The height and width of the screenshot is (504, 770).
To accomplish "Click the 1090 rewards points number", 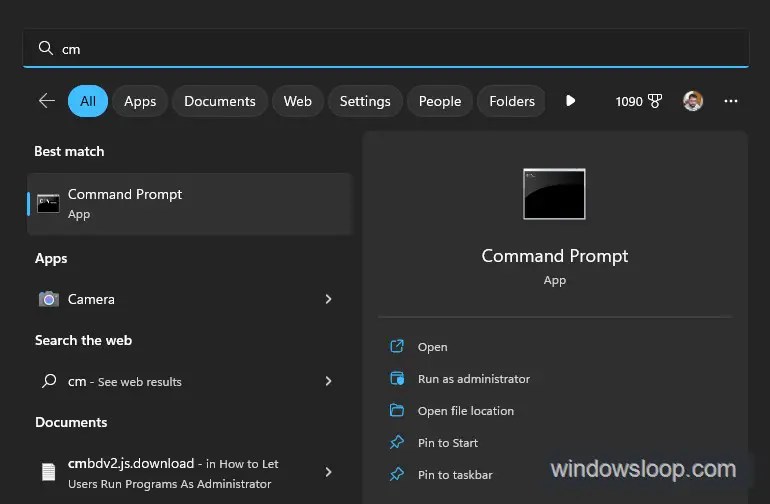I will (x=629, y=101).
